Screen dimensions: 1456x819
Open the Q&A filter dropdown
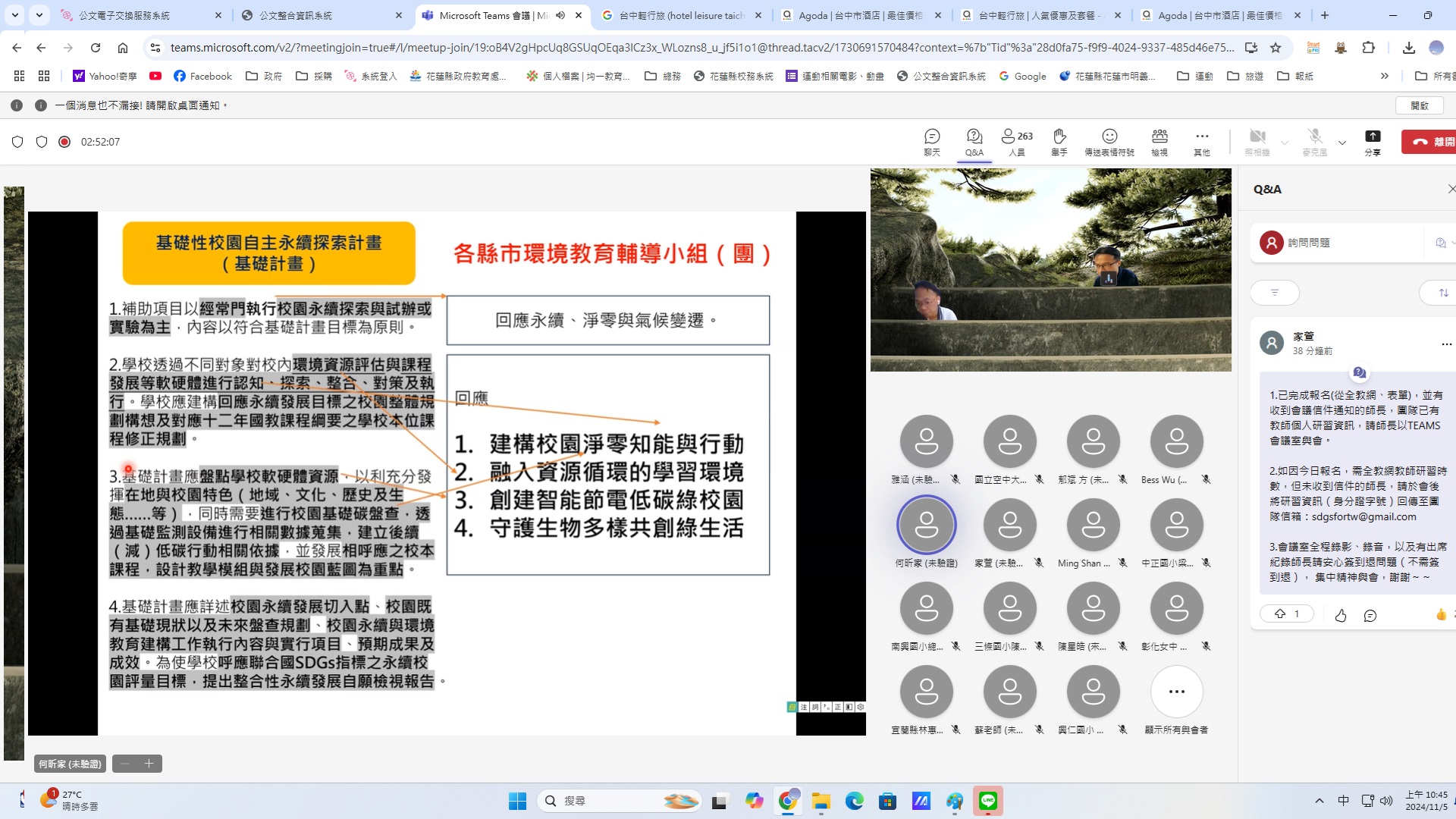[1274, 292]
